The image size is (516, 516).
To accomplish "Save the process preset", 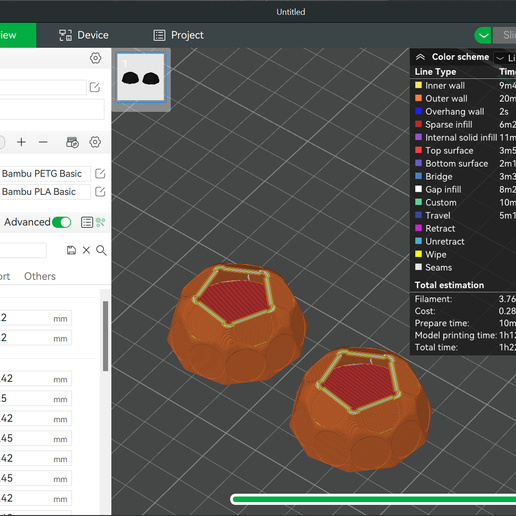I will (71, 250).
